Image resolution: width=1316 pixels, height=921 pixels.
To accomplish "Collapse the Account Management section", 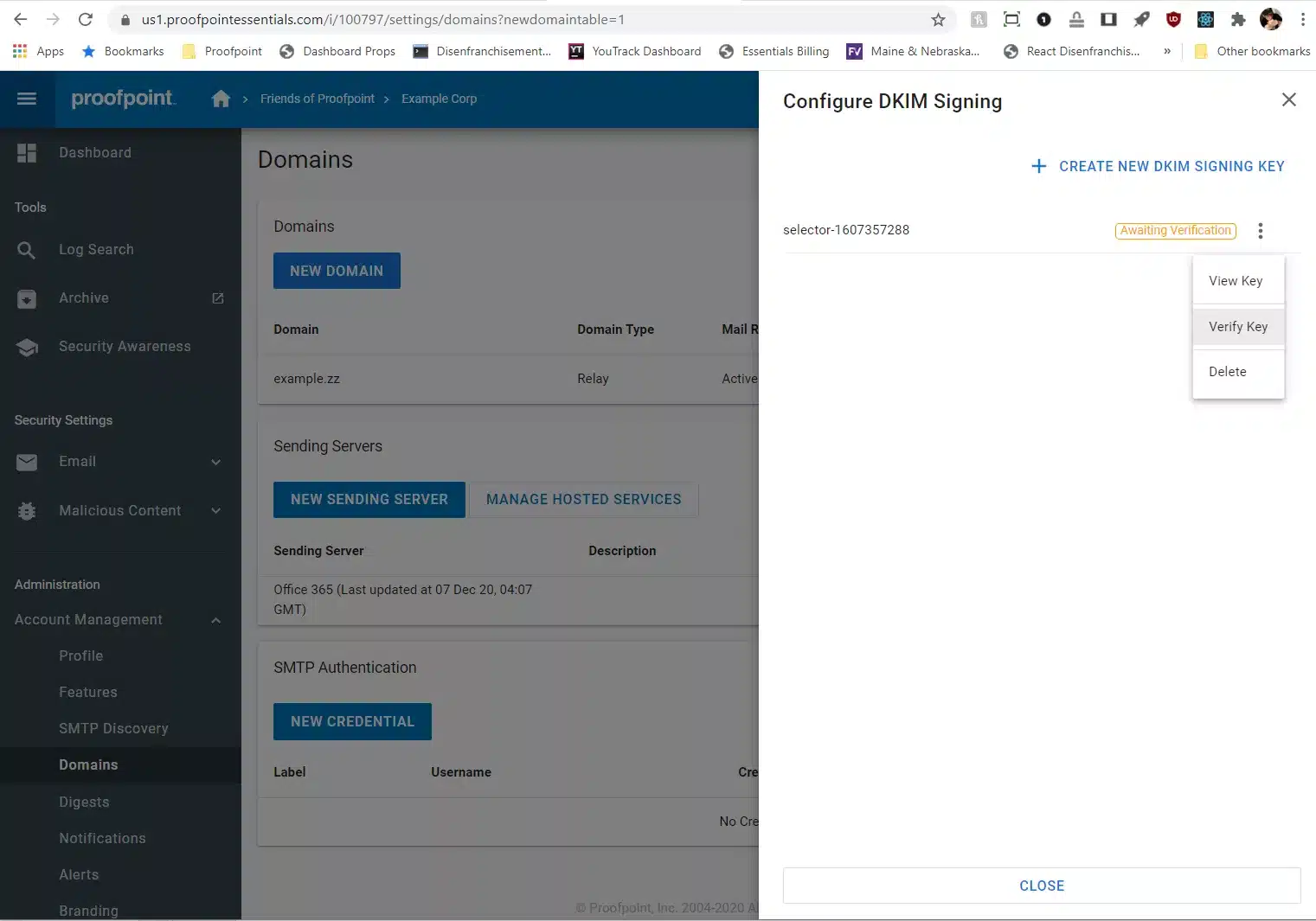I will [x=215, y=620].
